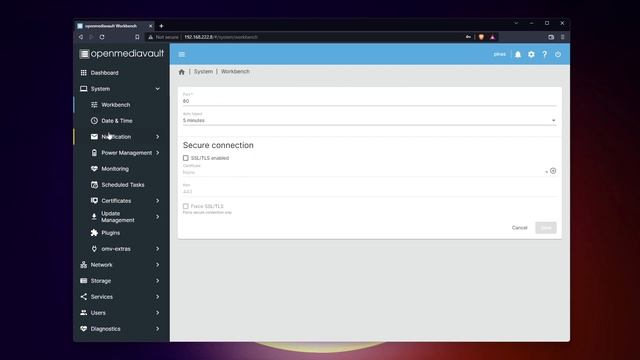Focus the Port input field
Image resolution: width=640 pixels, height=360 pixels.
coord(369,101)
